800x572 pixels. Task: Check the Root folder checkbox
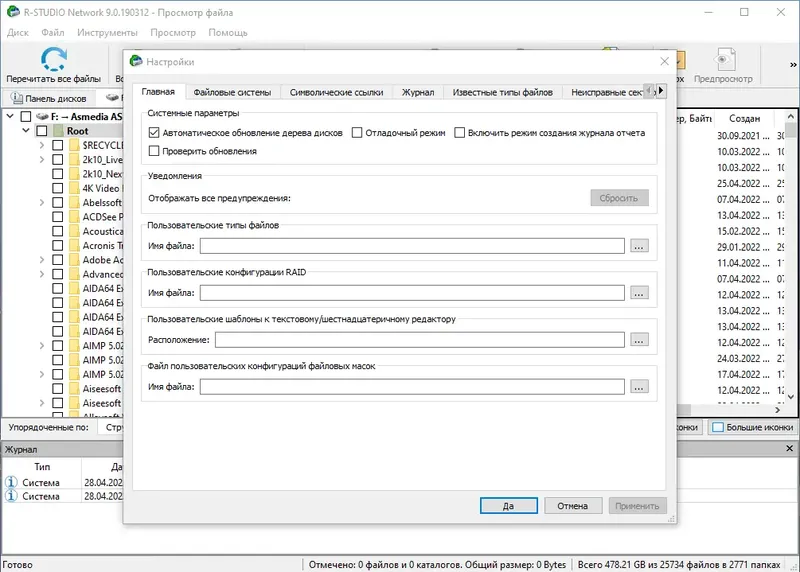[x=42, y=131]
